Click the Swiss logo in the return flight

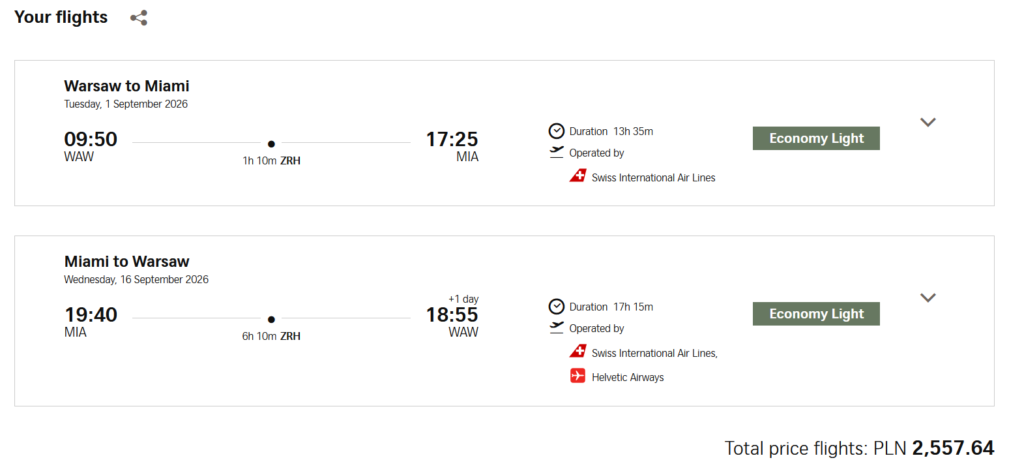(577, 352)
